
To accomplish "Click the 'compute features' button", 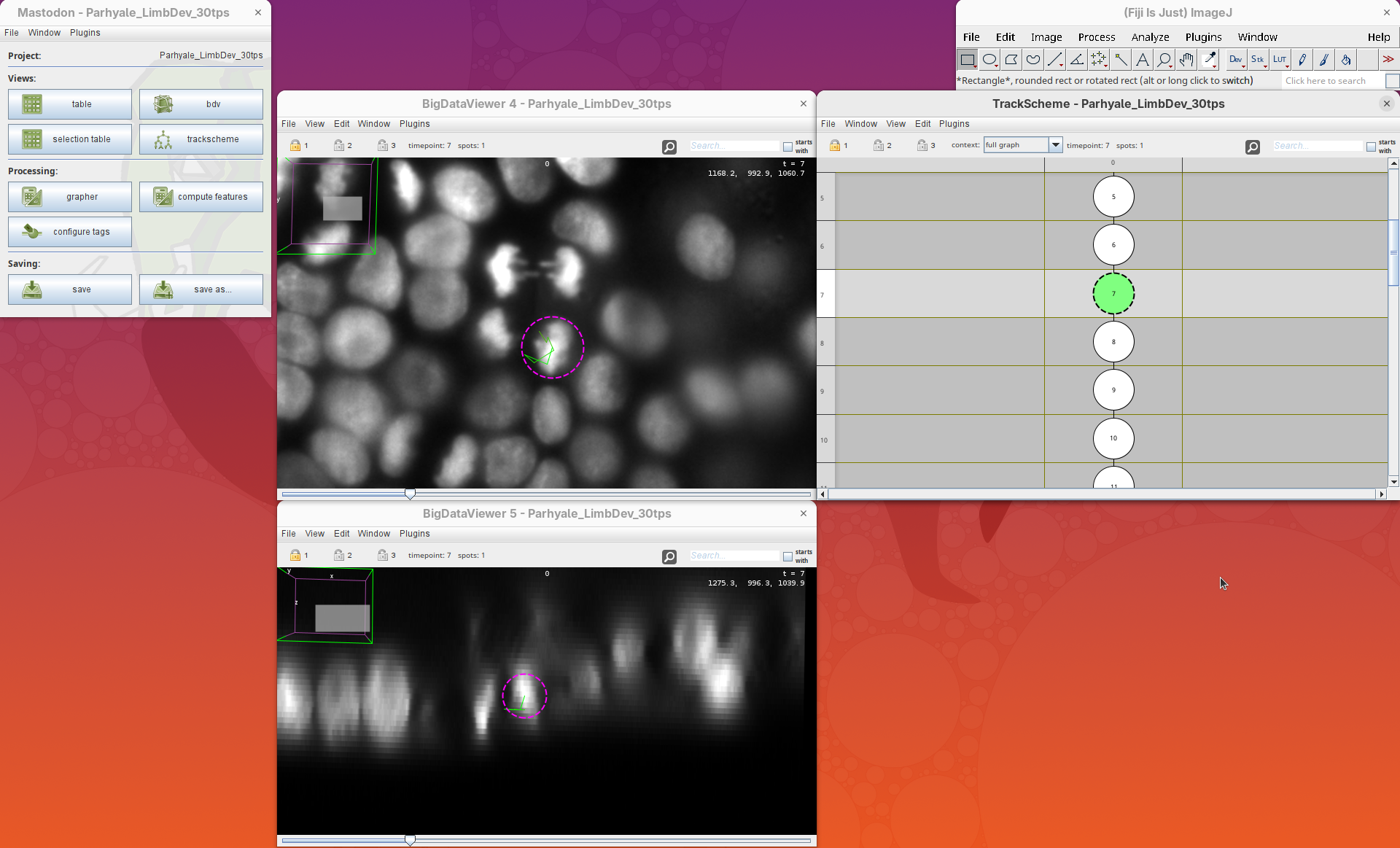I will [201, 197].
